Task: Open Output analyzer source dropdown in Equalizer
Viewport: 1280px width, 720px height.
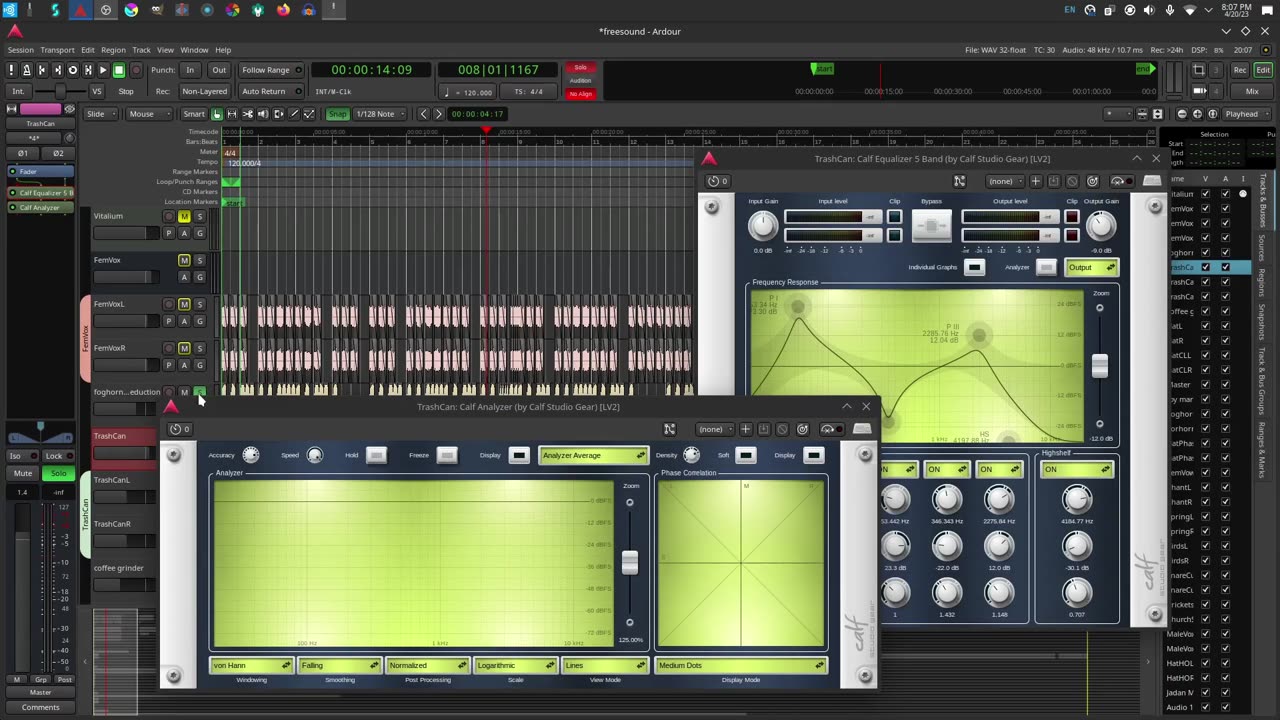Action: click(x=1091, y=267)
